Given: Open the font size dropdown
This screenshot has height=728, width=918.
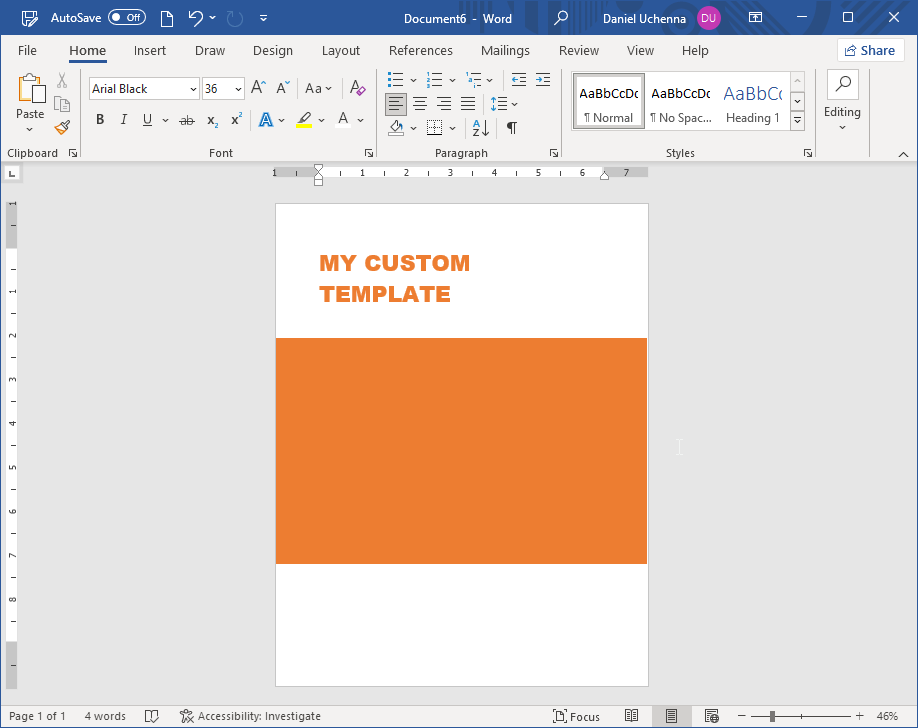Looking at the screenshot, I should coord(236,88).
